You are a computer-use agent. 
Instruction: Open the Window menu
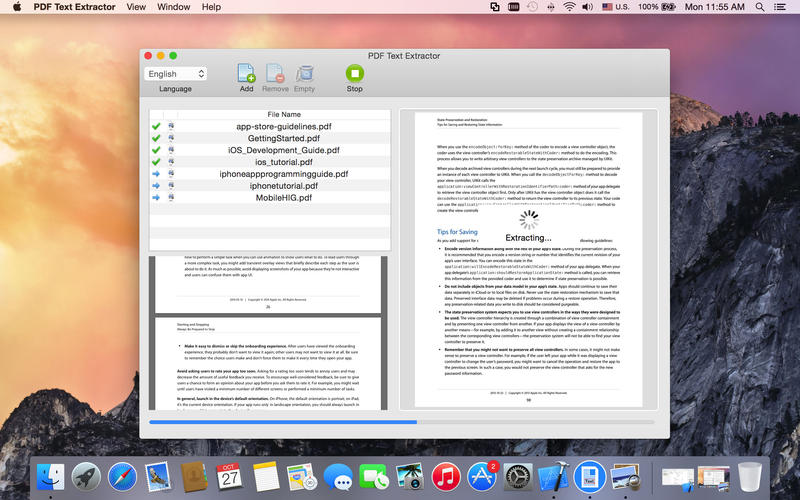(173, 7)
